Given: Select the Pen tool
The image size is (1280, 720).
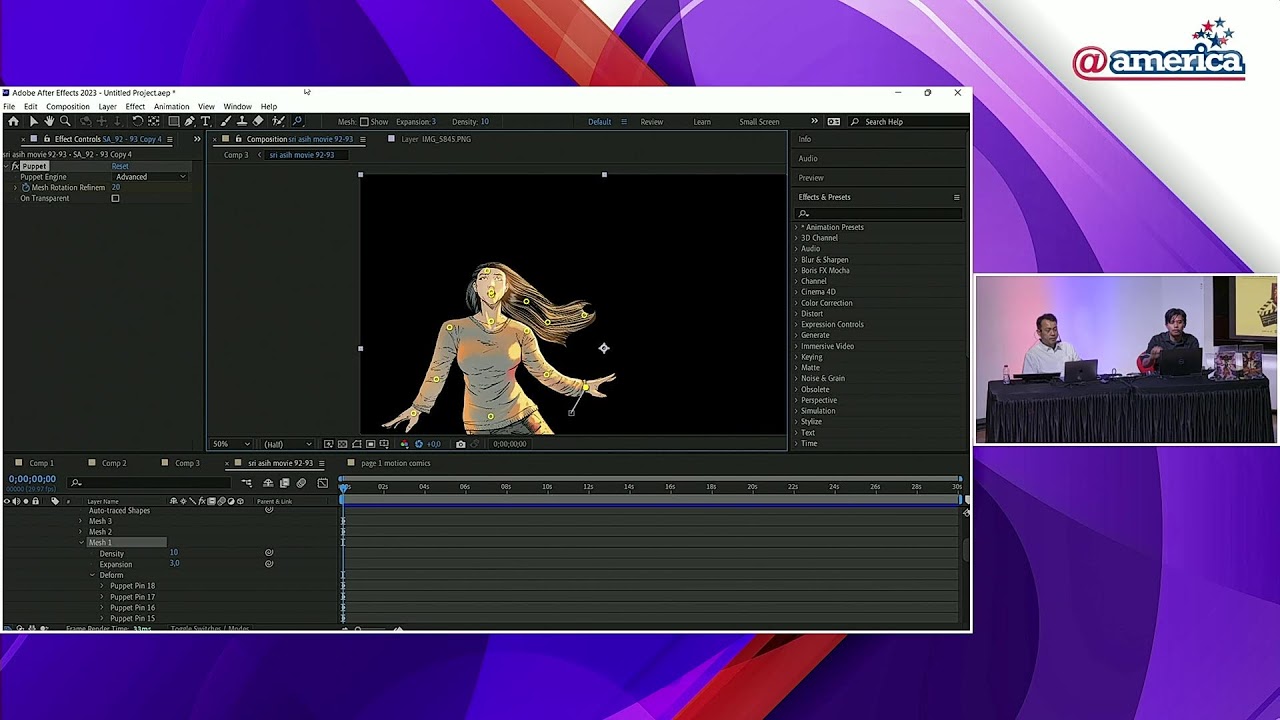Looking at the screenshot, I should coord(189,121).
